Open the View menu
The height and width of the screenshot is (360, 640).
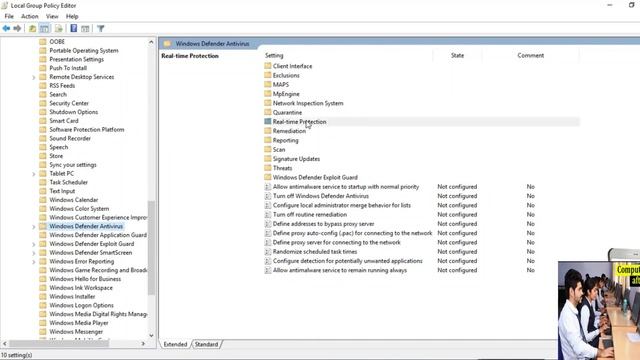52,16
